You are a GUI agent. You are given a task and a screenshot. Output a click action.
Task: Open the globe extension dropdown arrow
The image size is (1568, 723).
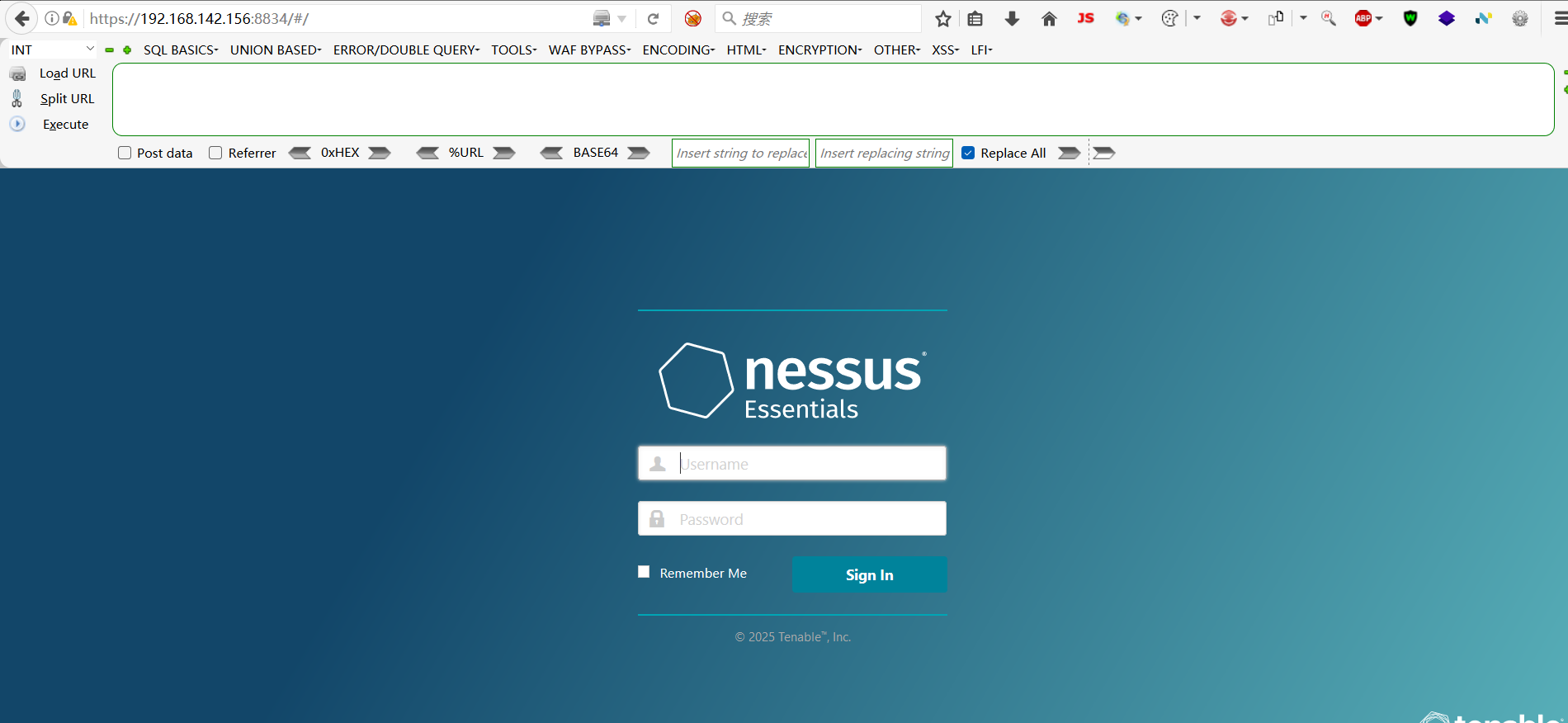[x=1138, y=18]
